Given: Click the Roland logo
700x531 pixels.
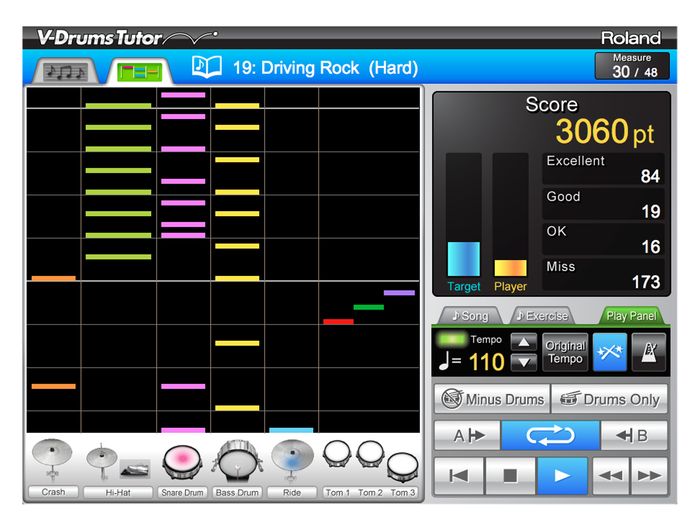Looking at the screenshot, I should pyautogui.click(x=631, y=38).
